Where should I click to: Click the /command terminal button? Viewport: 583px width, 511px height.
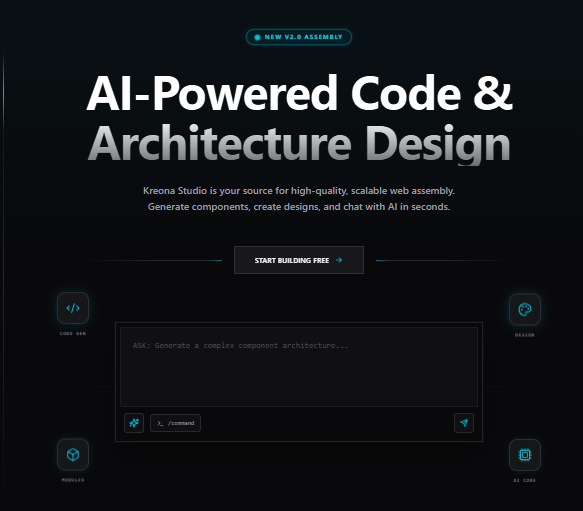[x=175, y=423]
